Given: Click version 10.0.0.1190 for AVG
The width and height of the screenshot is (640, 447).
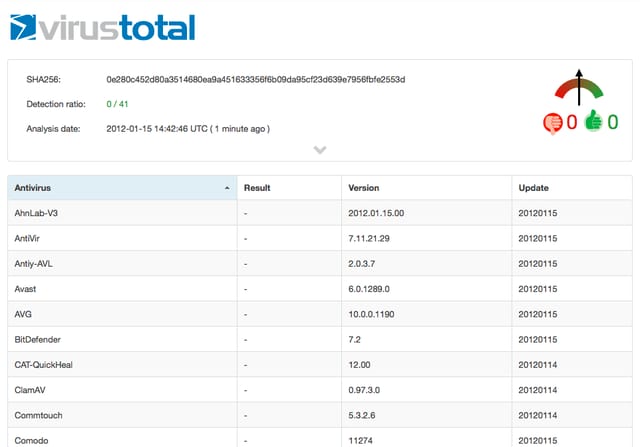Looking at the screenshot, I should coord(371,314).
